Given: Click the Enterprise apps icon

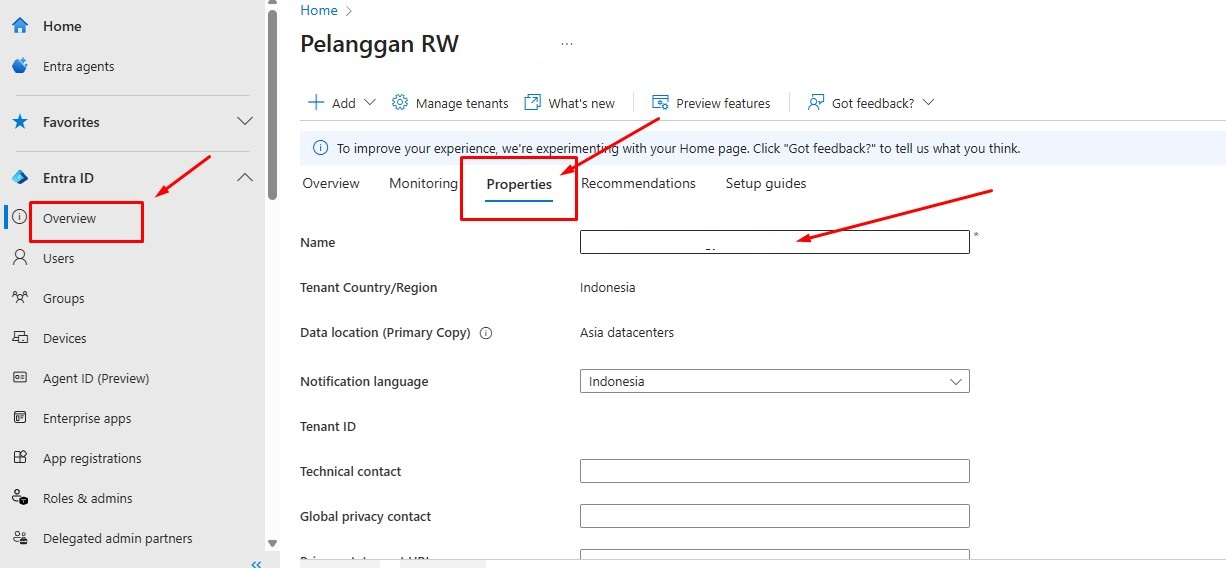Looking at the screenshot, I should [20, 418].
